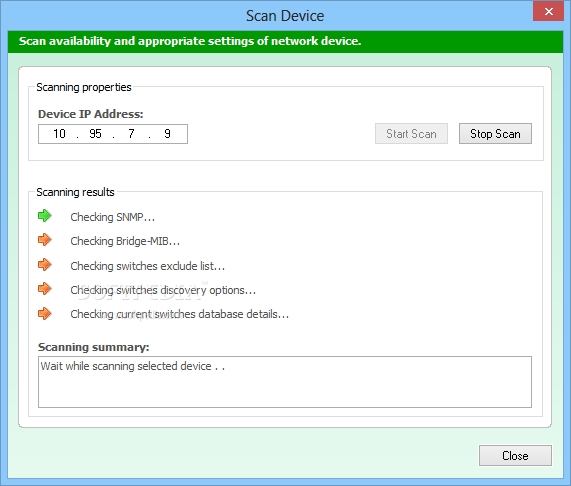The width and height of the screenshot is (571, 486).
Task: Click the green banner describing scan availability
Action: point(286,42)
